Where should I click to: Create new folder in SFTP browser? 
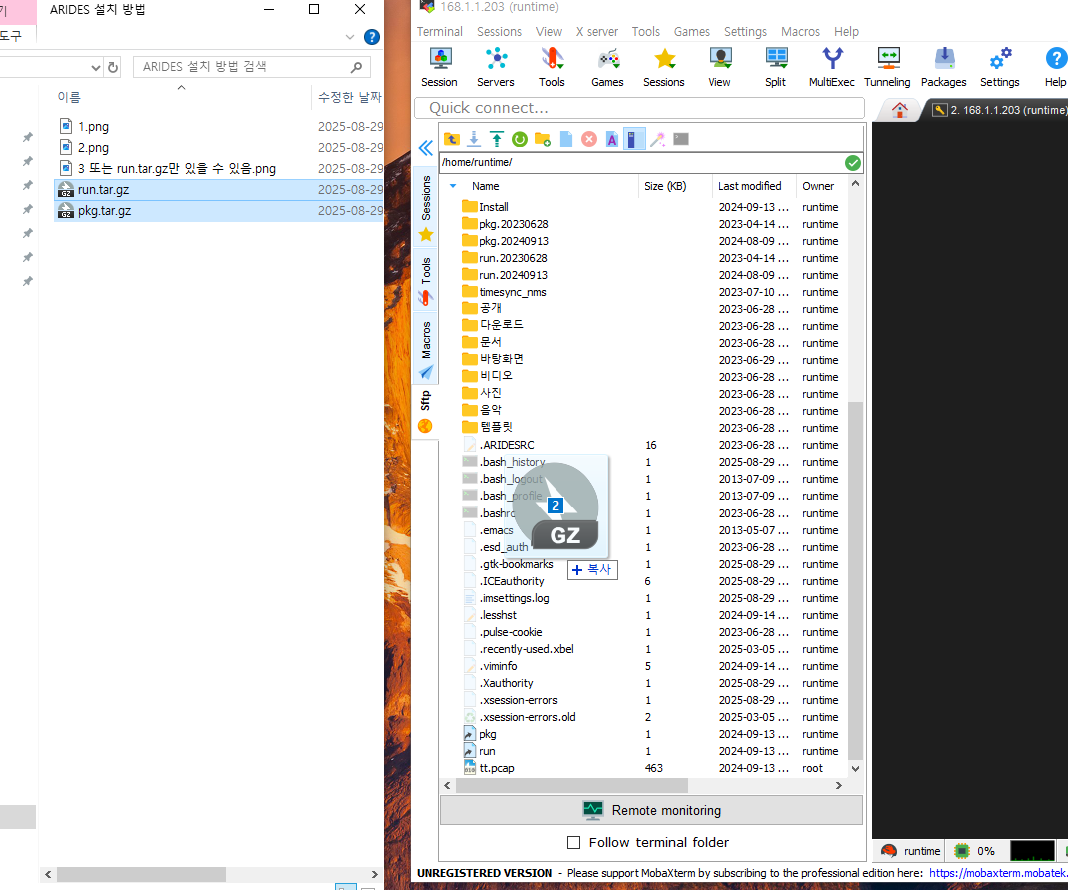(x=543, y=139)
